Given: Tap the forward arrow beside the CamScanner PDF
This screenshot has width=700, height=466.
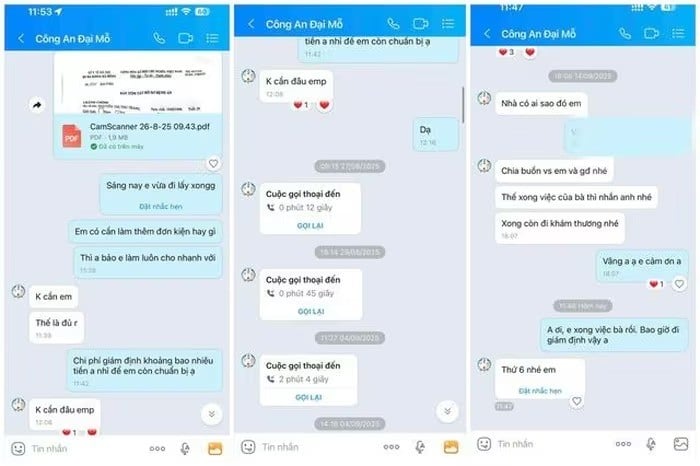Looking at the screenshot, I should point(37,105).
